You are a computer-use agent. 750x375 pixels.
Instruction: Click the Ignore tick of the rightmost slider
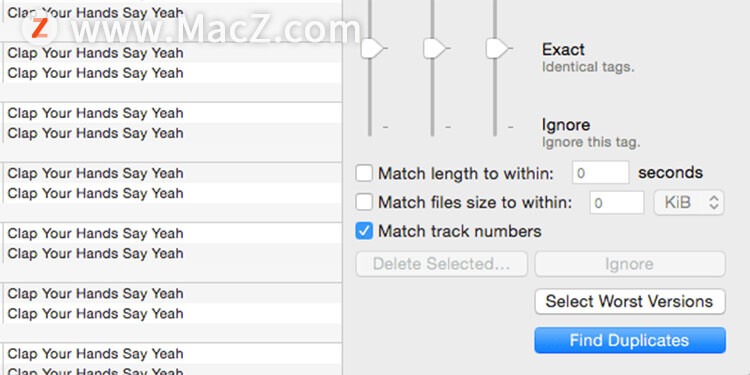(510, 127)
